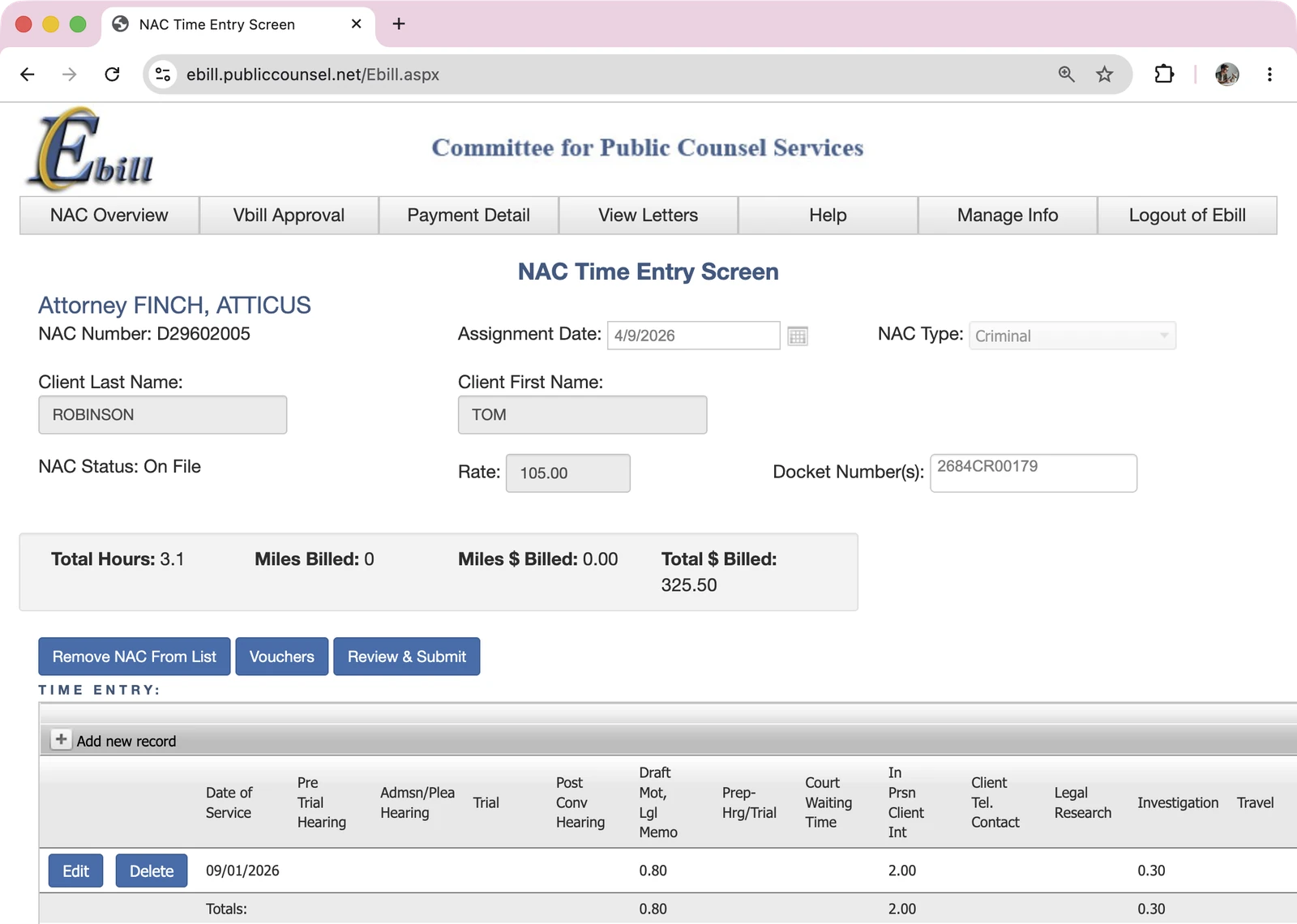
Task: Open View Letters
Action: pos(648,216)
